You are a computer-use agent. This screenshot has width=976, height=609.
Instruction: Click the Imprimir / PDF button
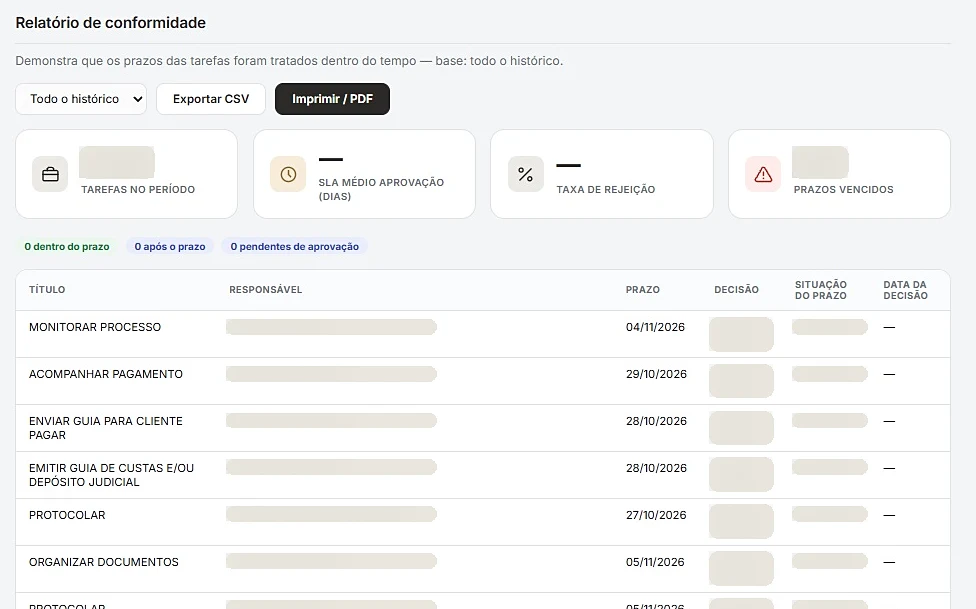332,99
